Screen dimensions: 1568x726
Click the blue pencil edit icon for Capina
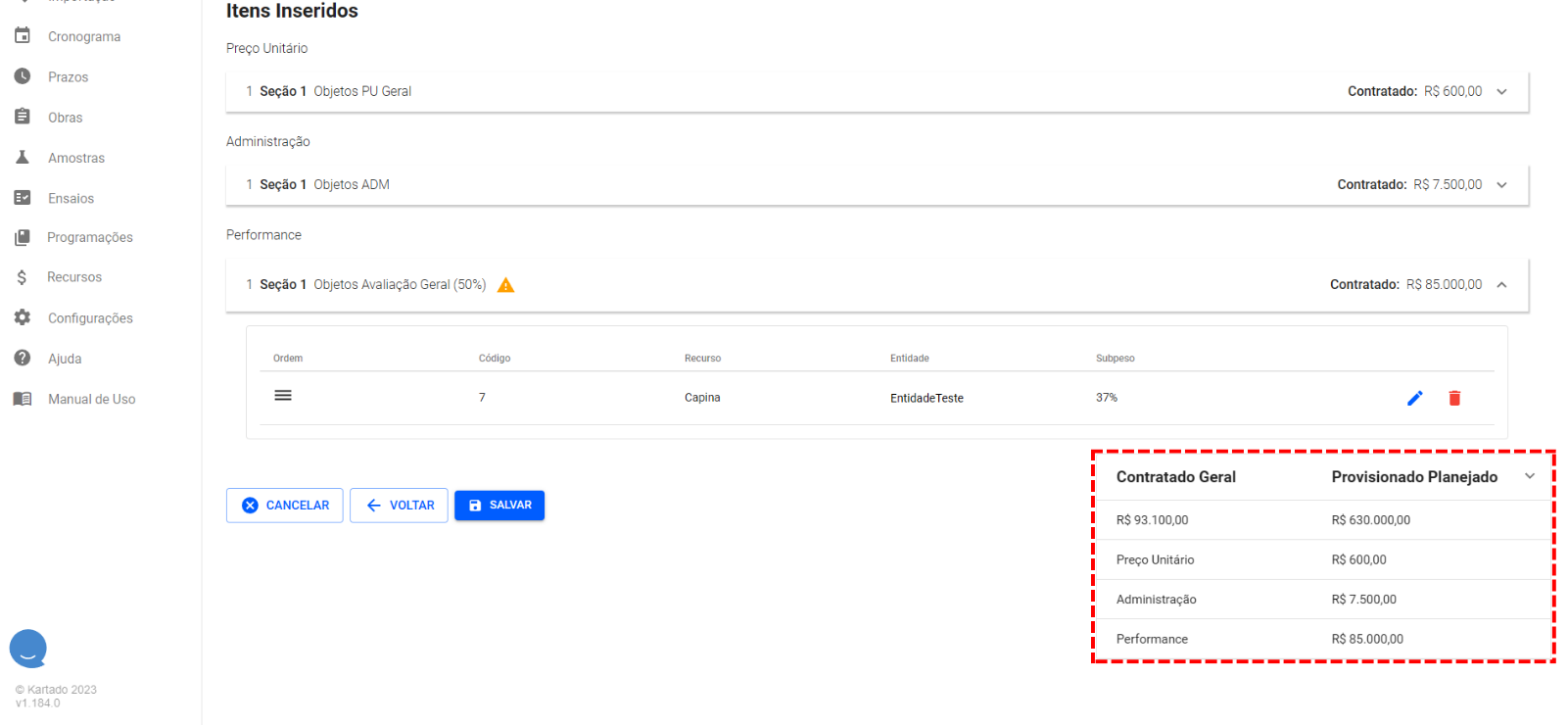[1414, 398]
